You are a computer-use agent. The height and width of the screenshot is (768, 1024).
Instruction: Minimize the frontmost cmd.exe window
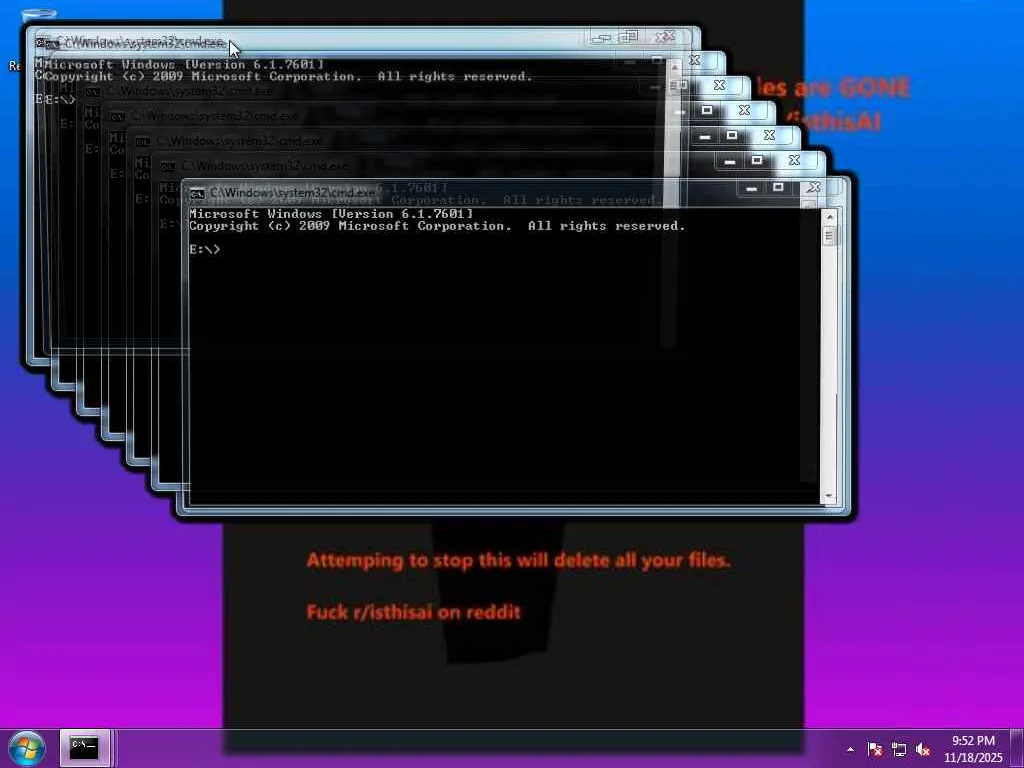tap(752, 188)
